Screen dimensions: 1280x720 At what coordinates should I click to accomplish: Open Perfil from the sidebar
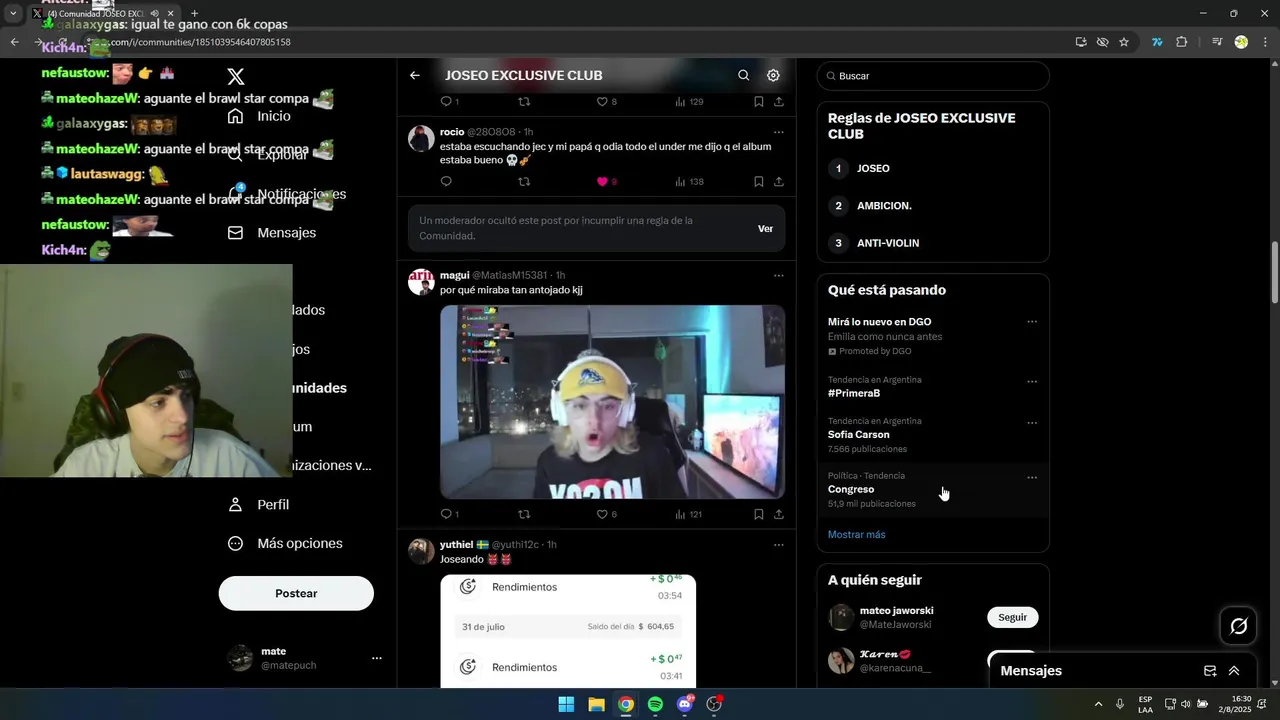[x=258, y=505]
